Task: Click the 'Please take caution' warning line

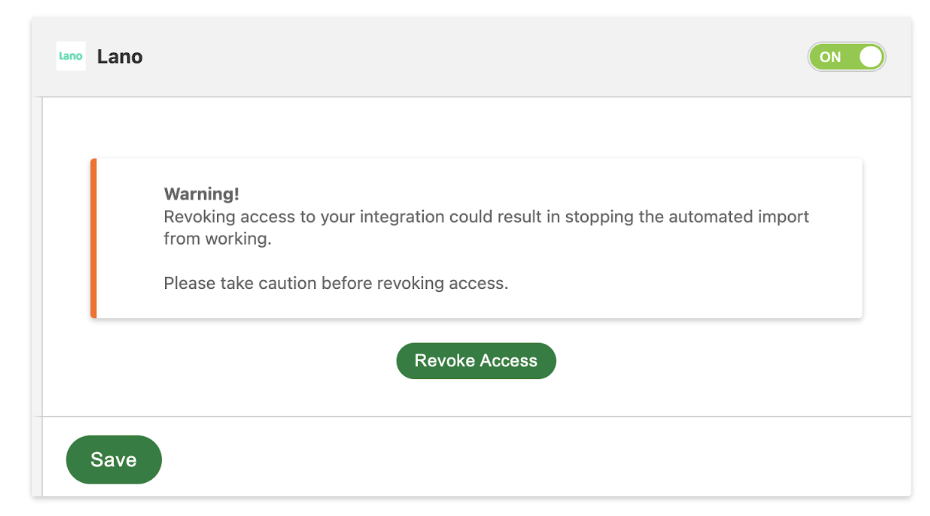Action: click(336, 284)
